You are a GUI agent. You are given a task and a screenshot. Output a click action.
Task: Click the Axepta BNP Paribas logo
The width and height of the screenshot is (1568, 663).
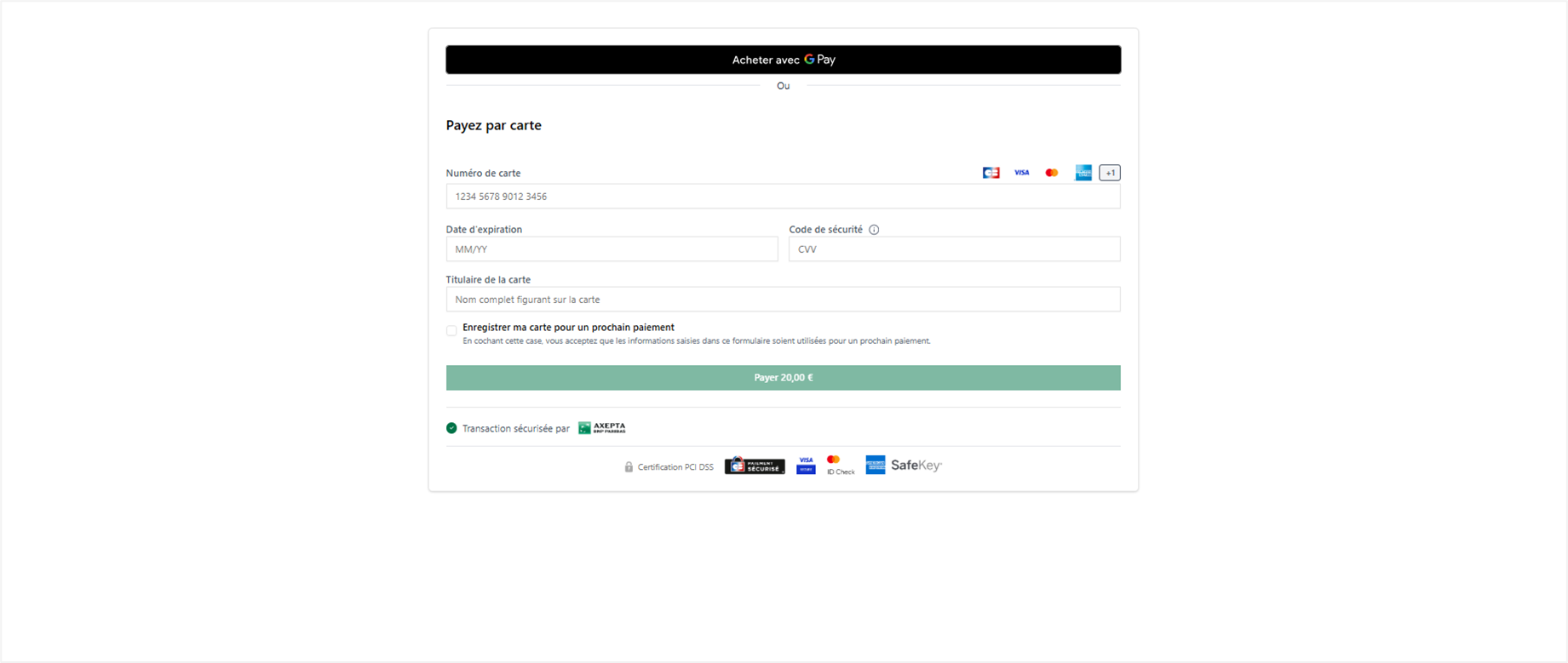click(x=602, y=428)
